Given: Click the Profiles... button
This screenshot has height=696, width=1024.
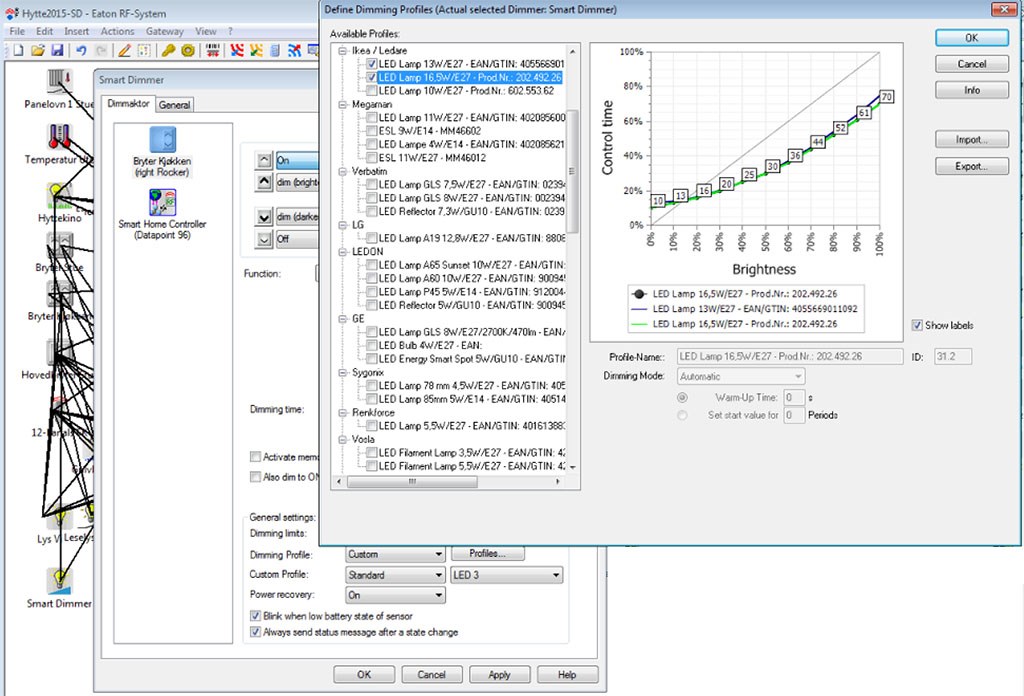Looking at the screenshot, I should pyautogui.click(x=488, y=554).
